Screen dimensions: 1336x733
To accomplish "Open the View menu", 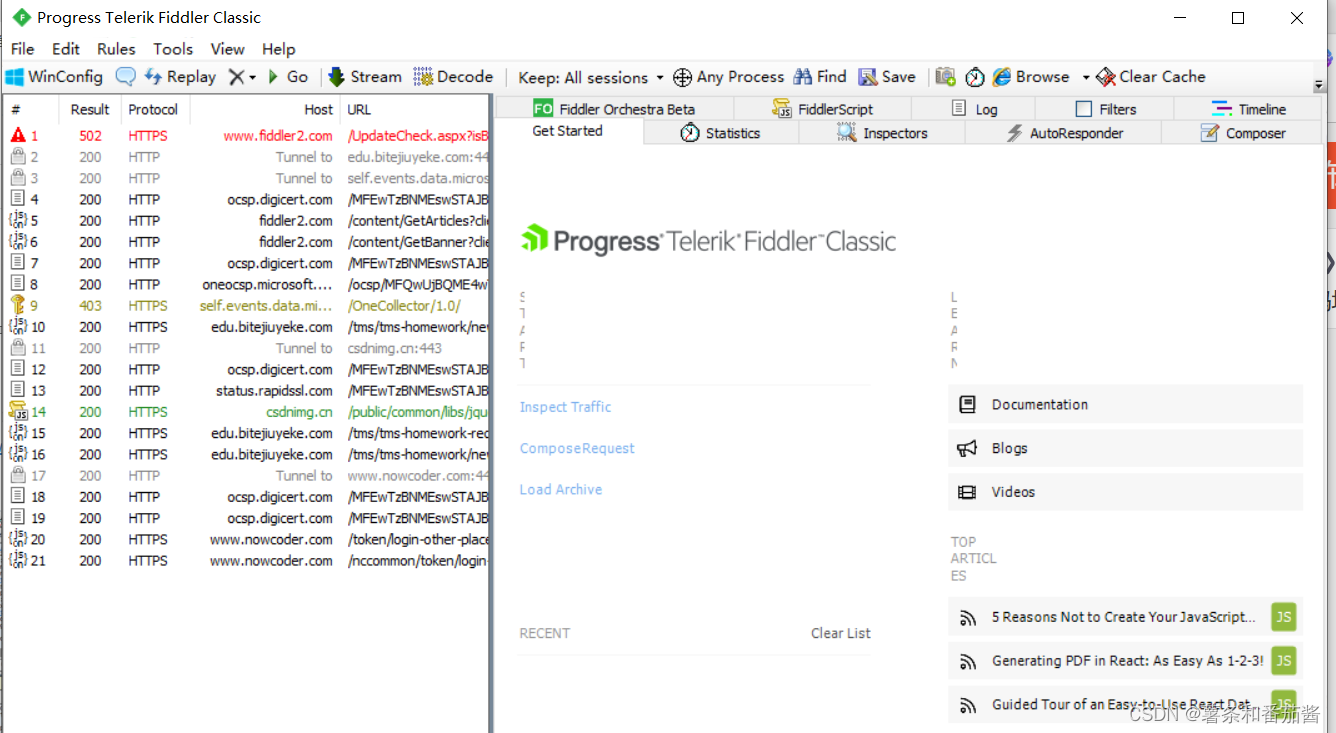I will click(227, 48).
